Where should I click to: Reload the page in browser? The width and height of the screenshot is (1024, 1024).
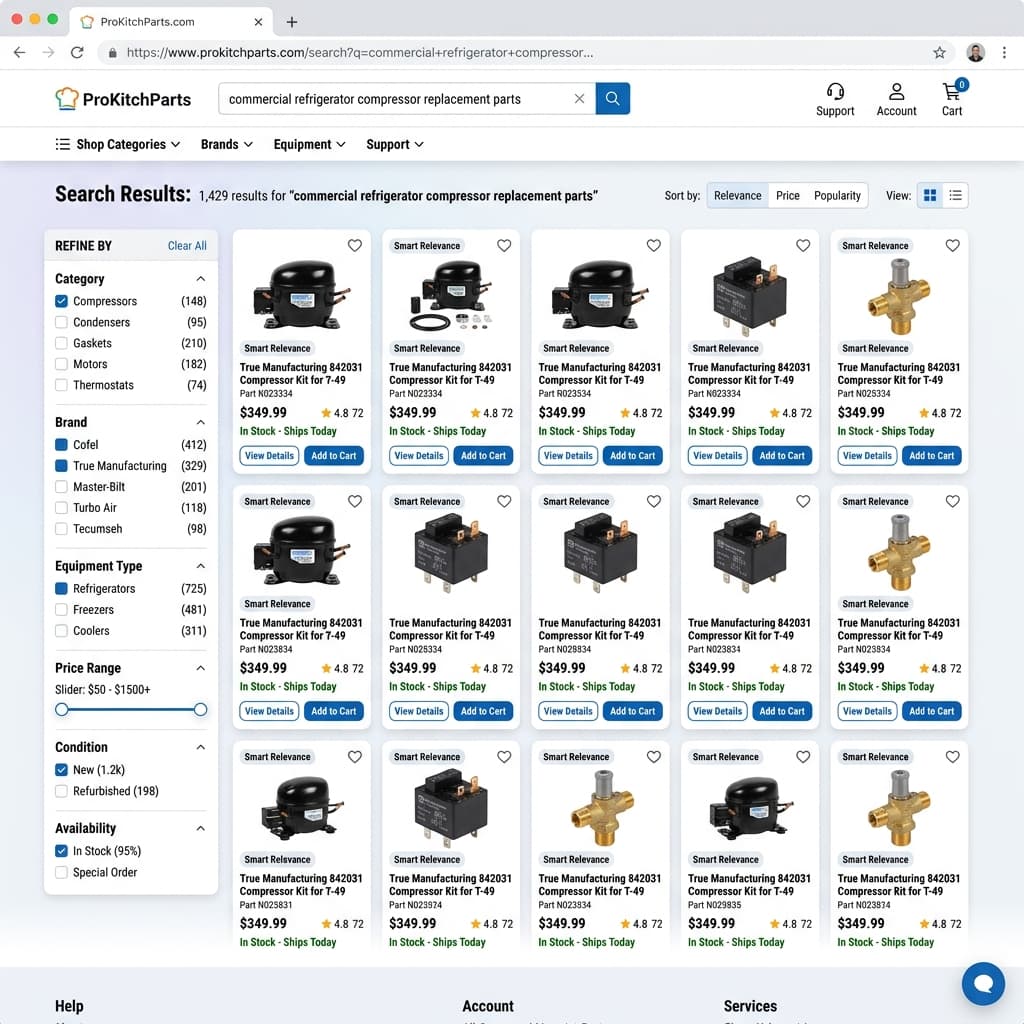coord(77,53)
